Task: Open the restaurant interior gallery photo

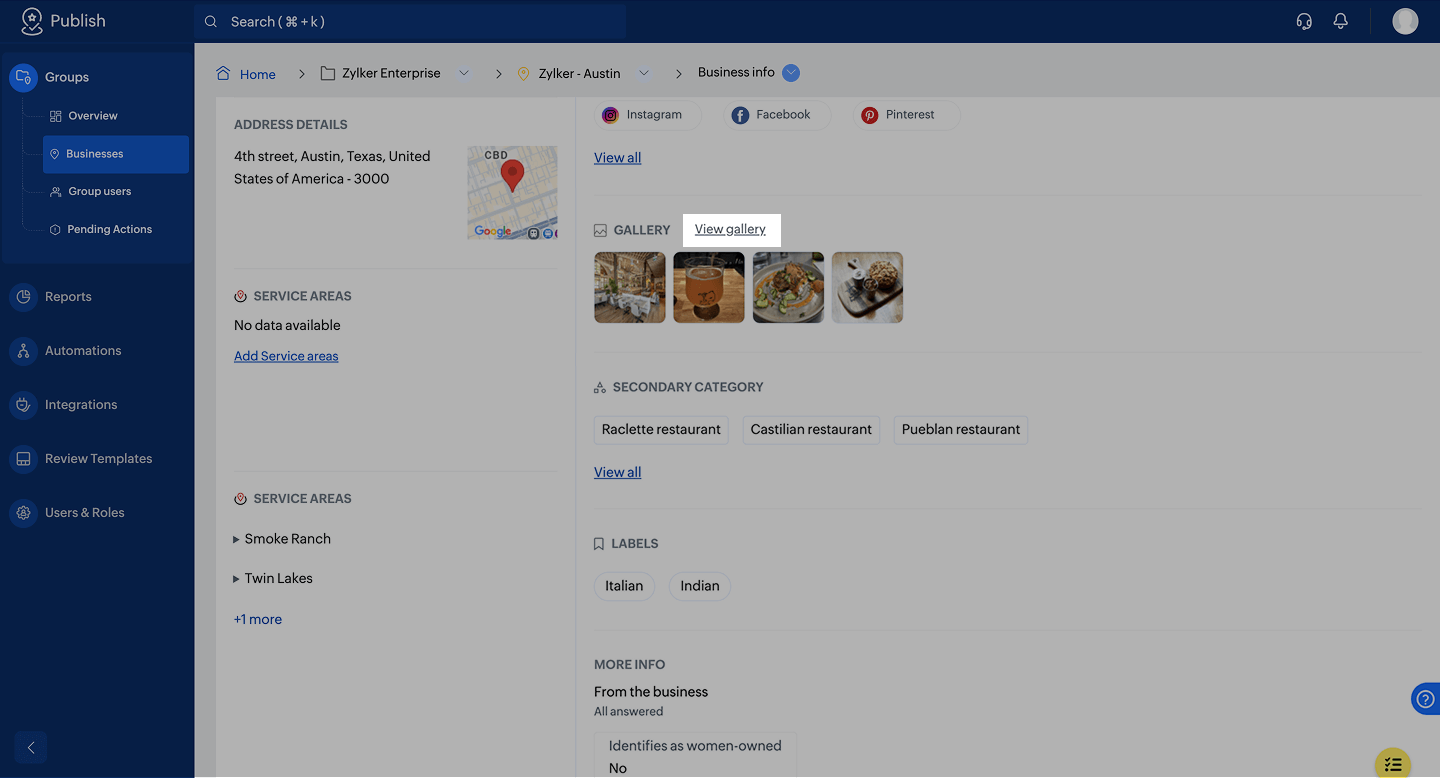Action: [x=630, y=288]
